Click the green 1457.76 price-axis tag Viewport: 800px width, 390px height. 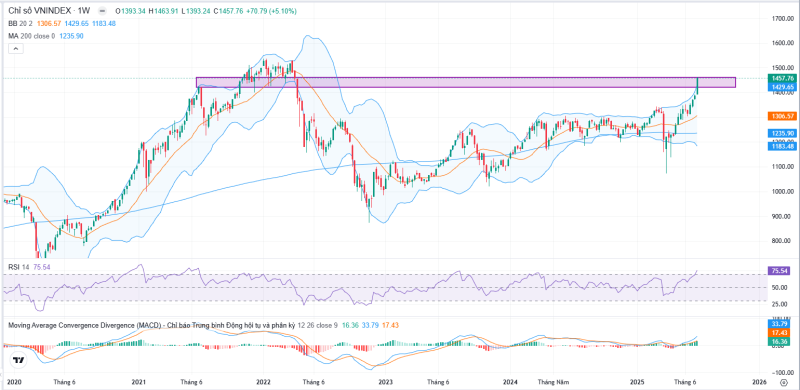pos(782,79)
